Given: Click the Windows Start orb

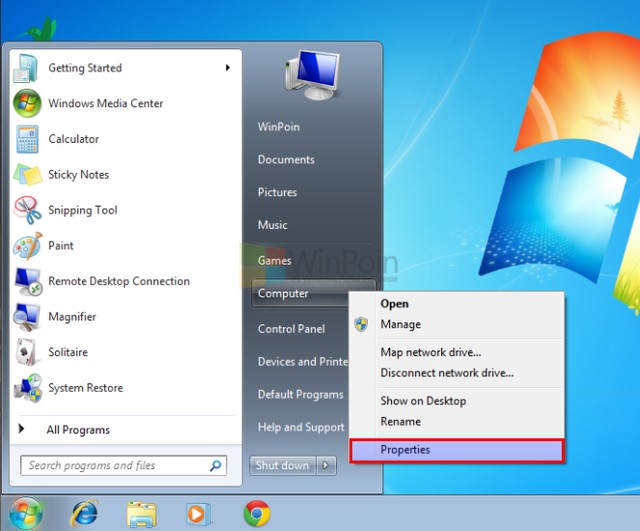Looking at the screenshot, I should pyautogui.click(x=26, y=513).
